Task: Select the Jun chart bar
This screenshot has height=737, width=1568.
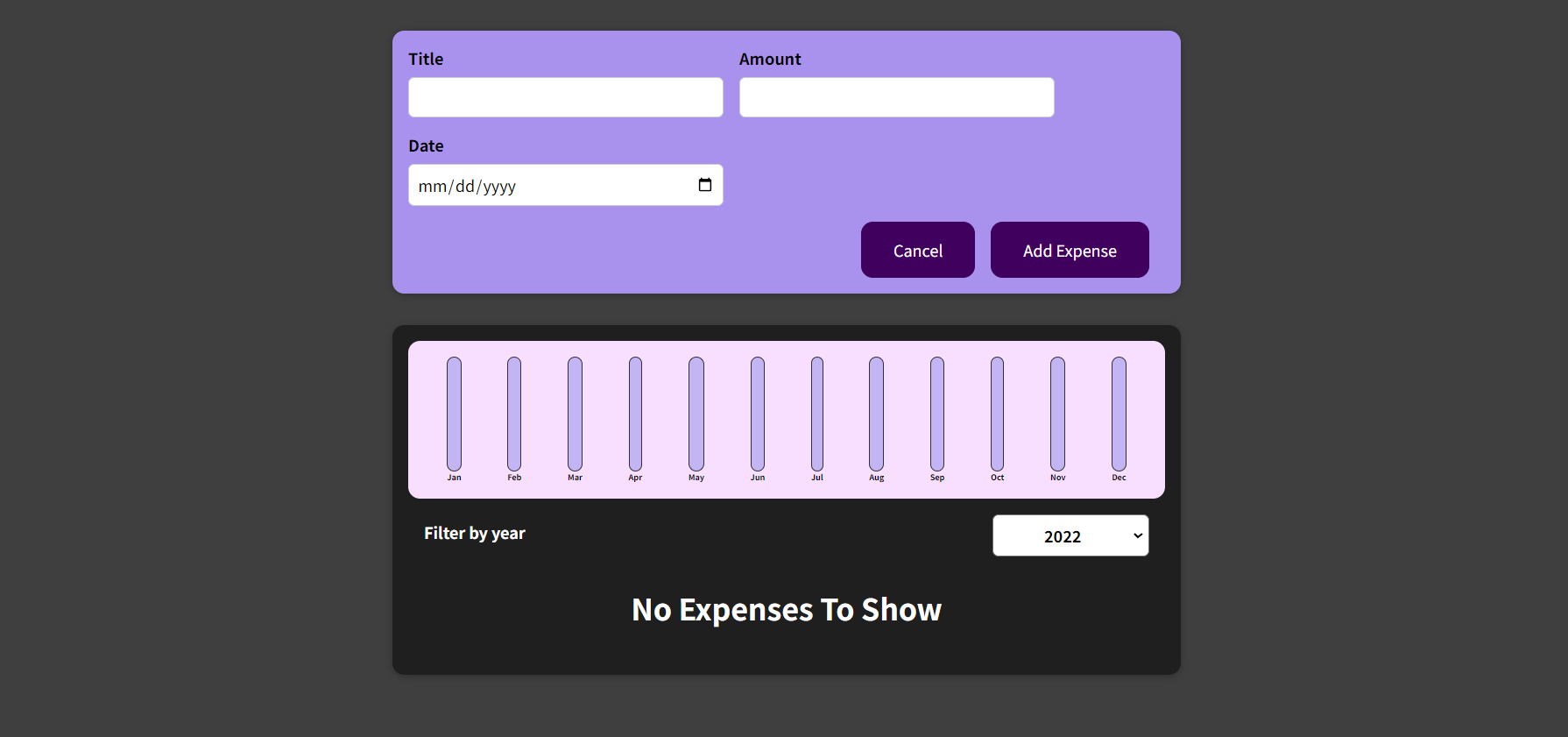Action: [x=758, y=414]
